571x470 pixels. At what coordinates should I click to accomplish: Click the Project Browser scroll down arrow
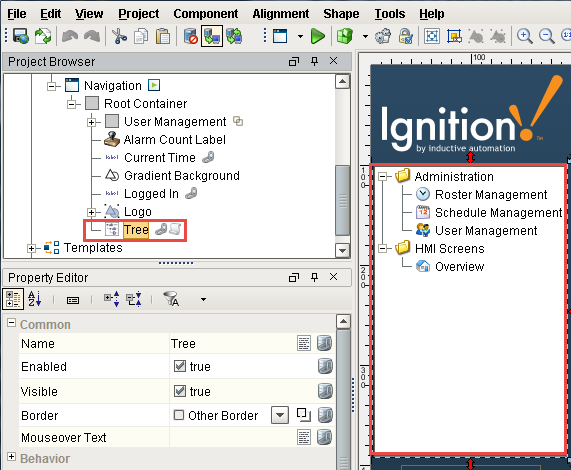342,250
